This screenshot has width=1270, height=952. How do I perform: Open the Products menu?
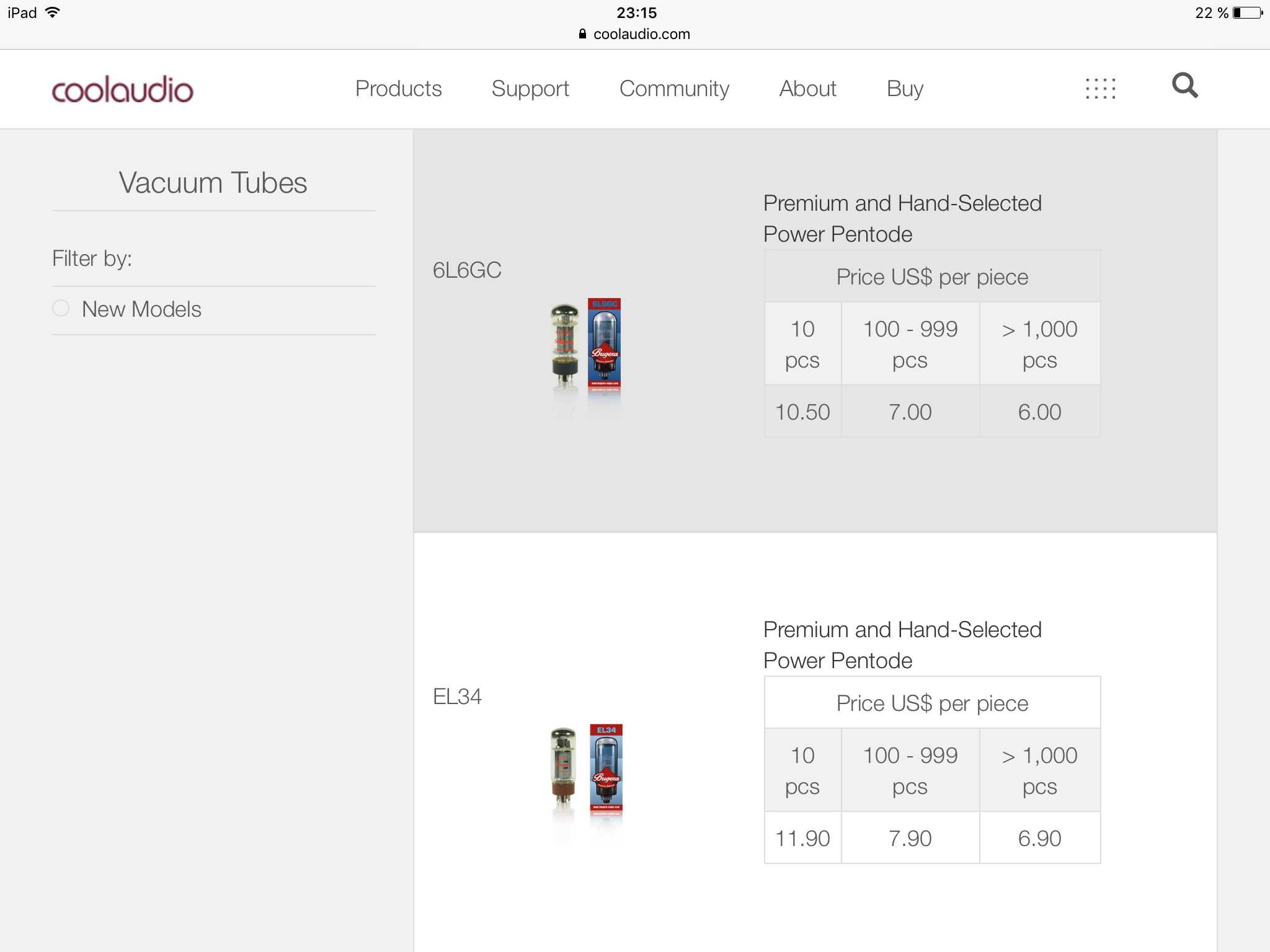pyautogui.click(x=398, y=89)
